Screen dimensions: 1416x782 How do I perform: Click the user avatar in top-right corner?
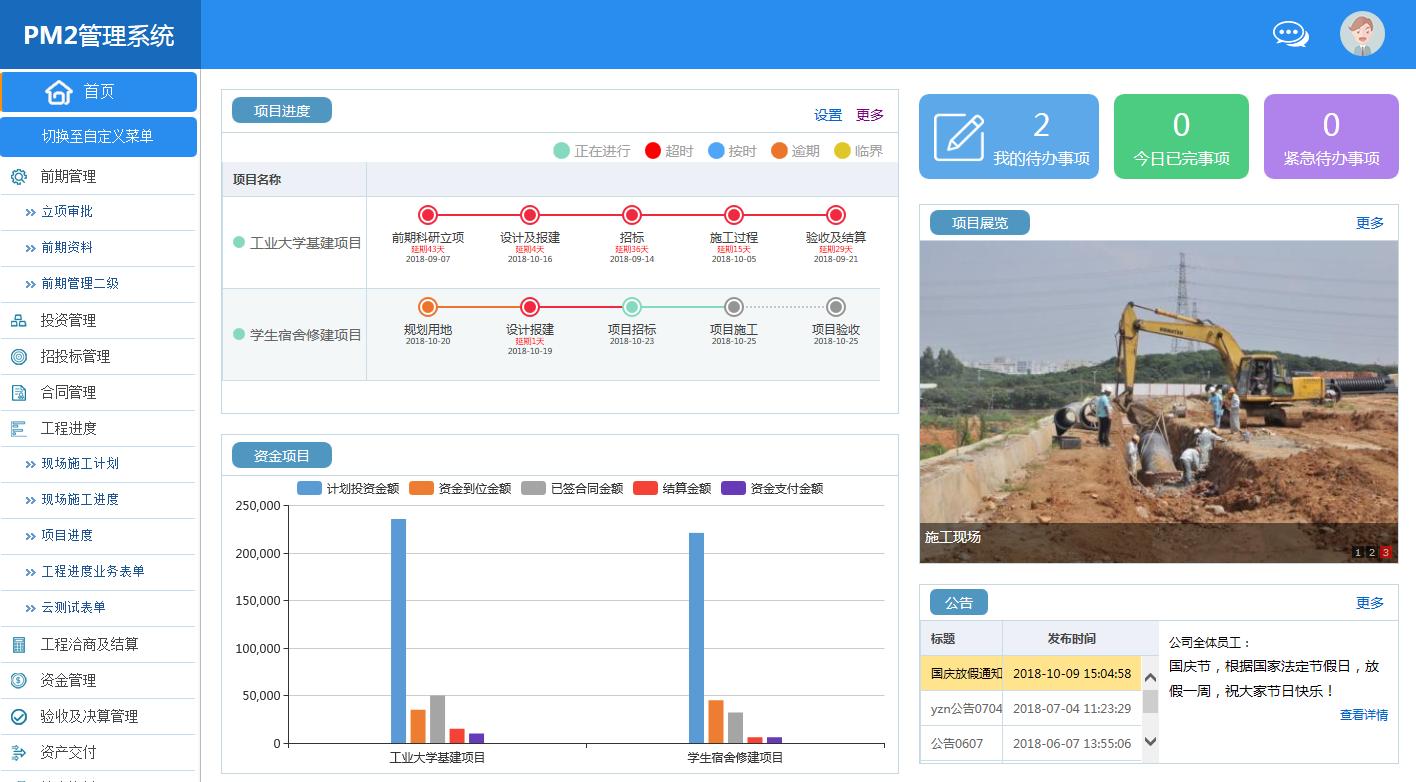click(x=1361, y=34)
